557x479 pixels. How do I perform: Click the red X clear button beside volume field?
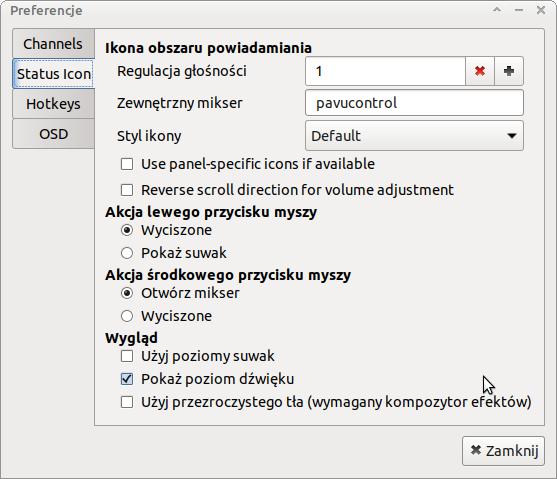click(x=480, y=71)
